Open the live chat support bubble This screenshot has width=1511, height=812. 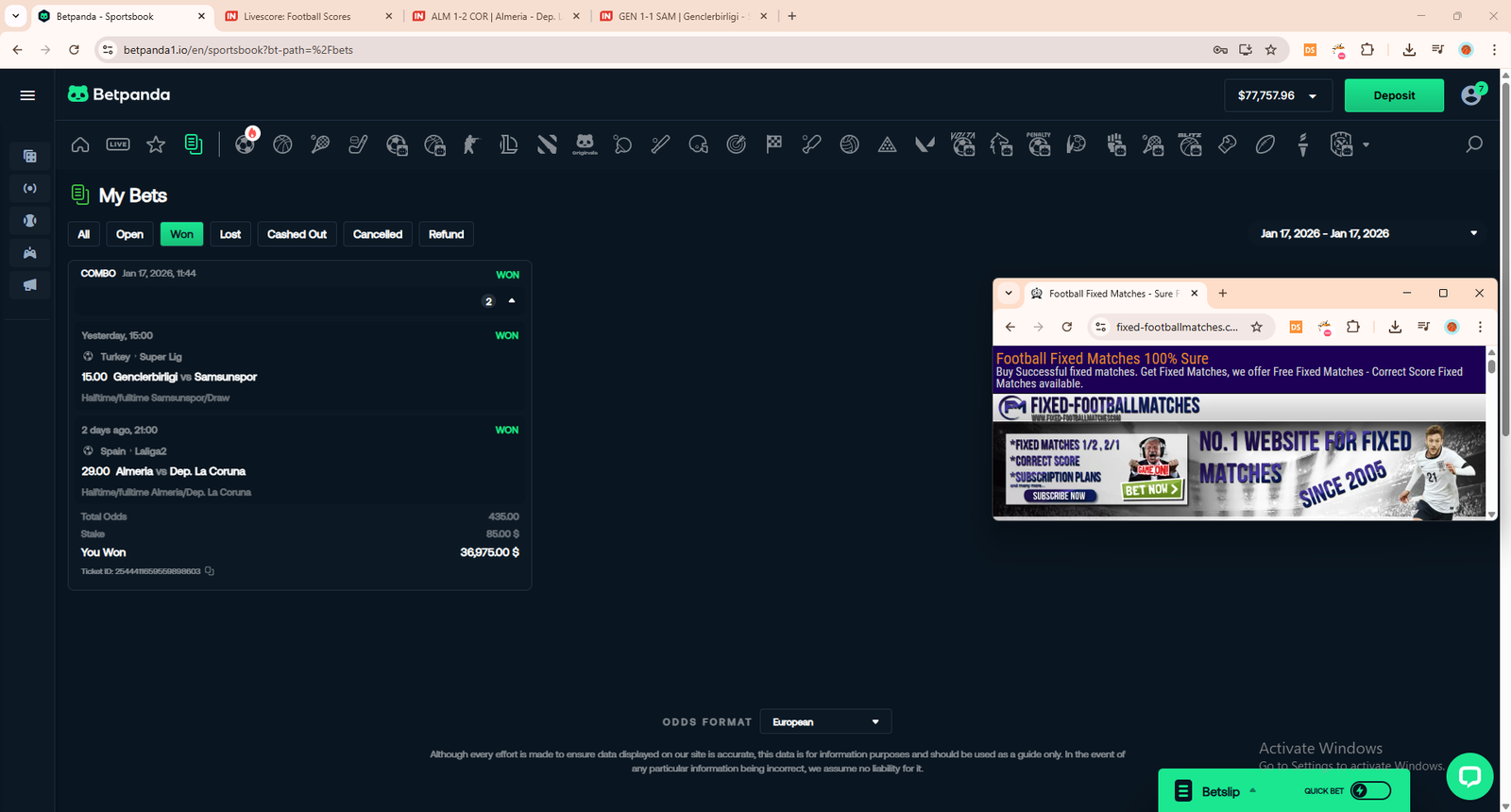(x=1469, y=776)
